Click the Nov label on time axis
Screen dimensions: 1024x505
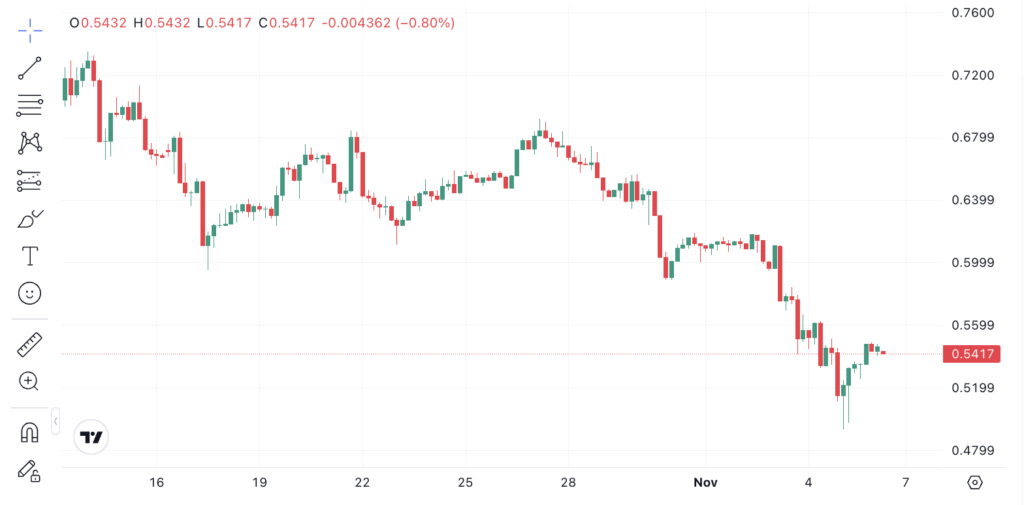click(x=706, y=482)
